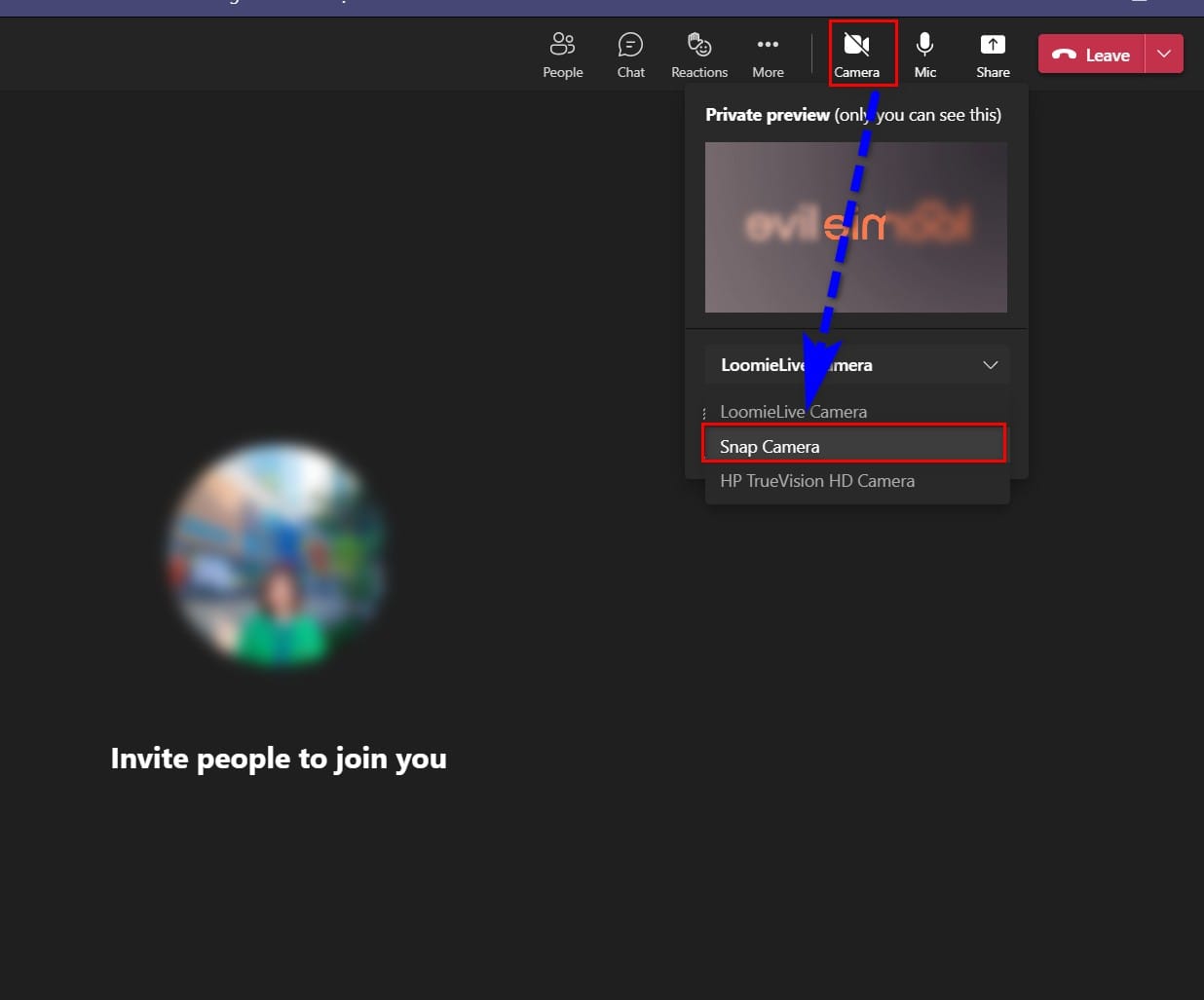
Task: Pick HP TrueVision HD Camera
Action: click(x=857, y=481)
